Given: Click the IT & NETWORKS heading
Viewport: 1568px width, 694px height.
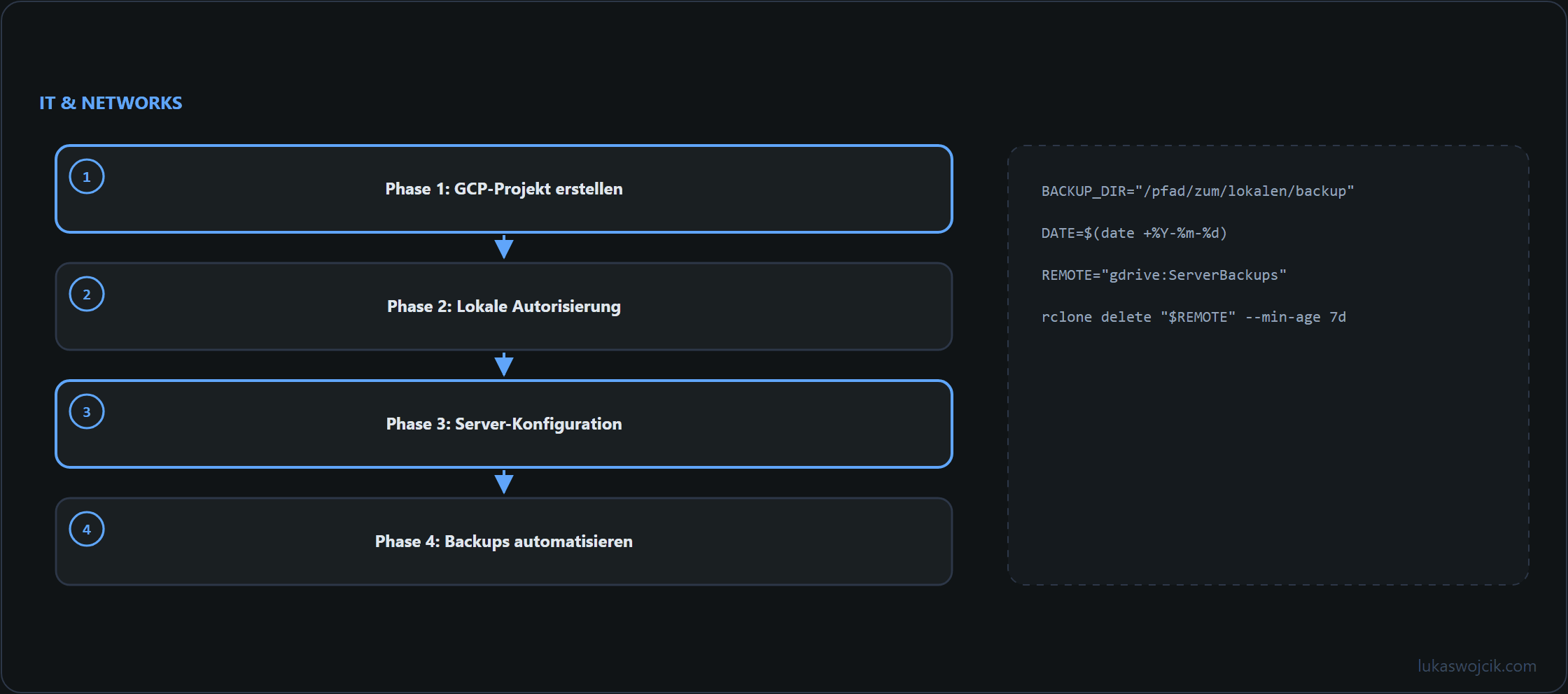Looking at the screenshot, I should click(111, 103).
